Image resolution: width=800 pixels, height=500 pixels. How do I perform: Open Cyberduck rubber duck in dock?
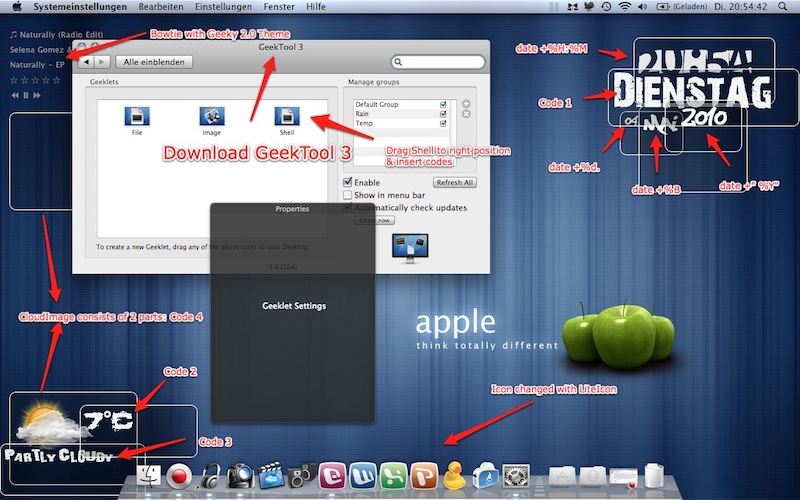point(454,476)
